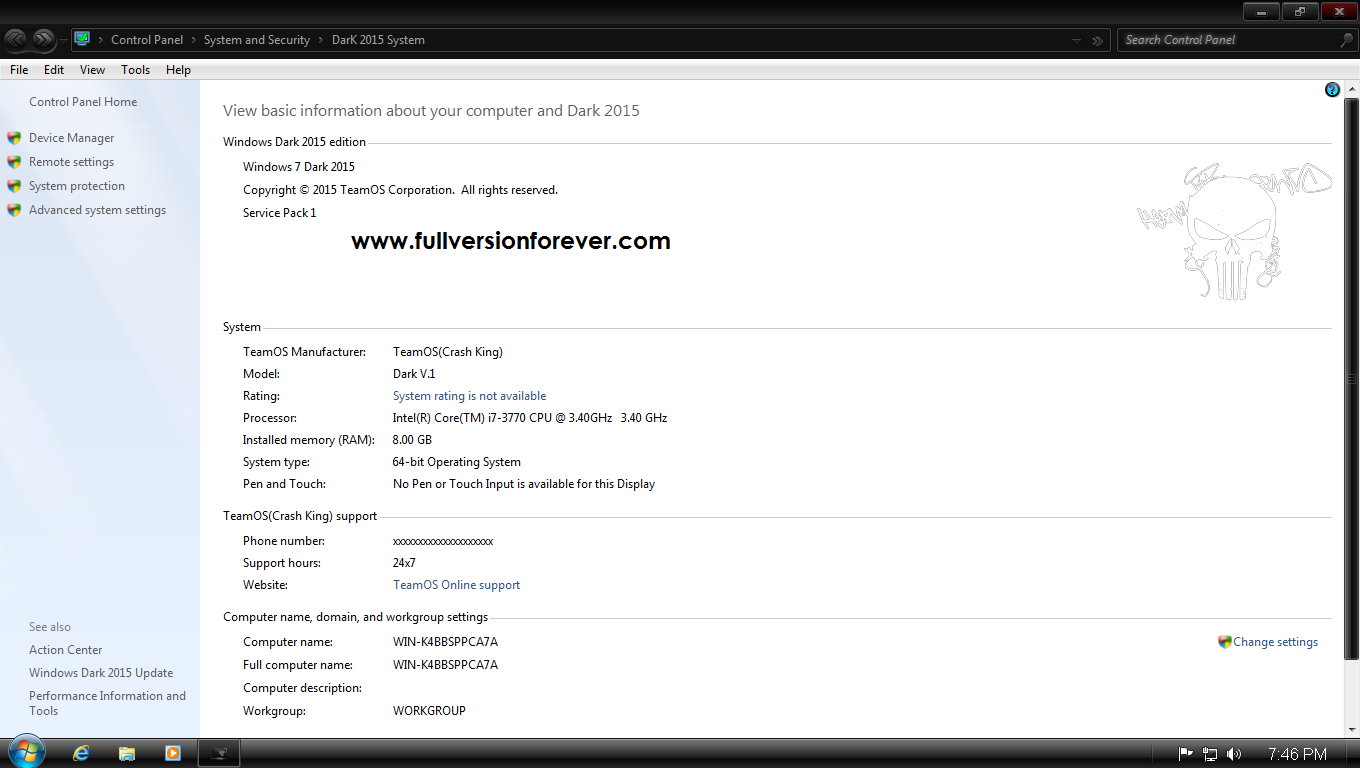Viewport: 1360px width, 768px height.
Task: Select the Computer name value WIN-K4BBSPPCA7A
Action: 445,642
